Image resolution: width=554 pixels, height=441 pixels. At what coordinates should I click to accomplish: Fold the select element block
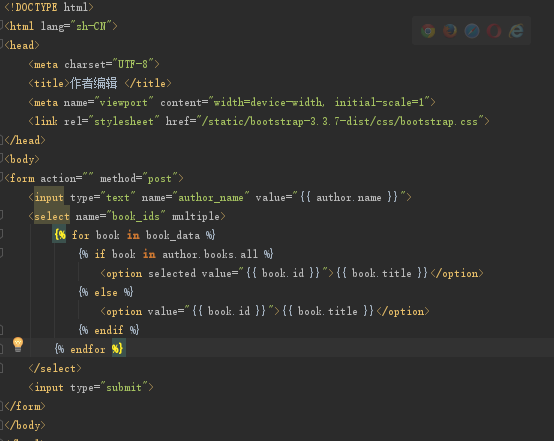pos(1,216)
